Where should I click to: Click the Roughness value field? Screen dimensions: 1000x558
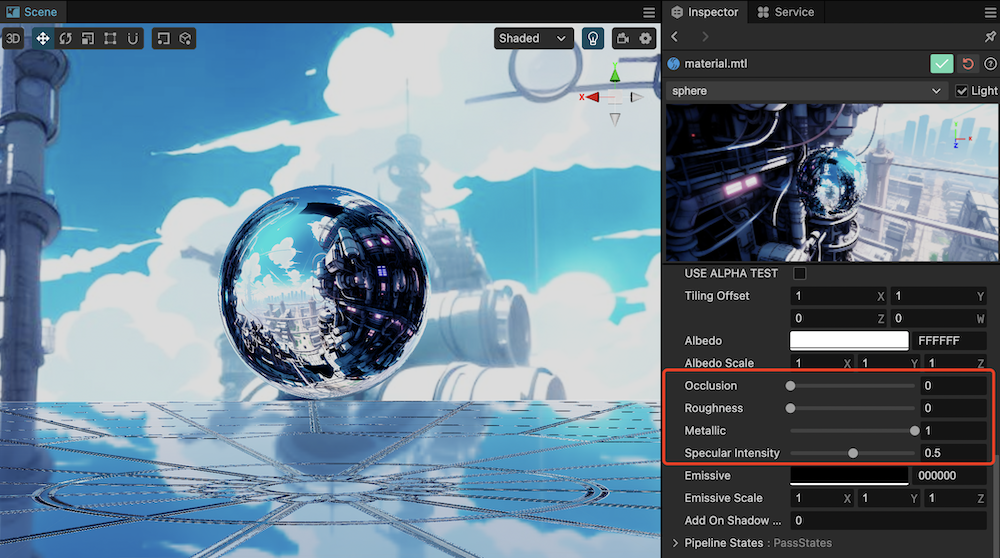953,408
